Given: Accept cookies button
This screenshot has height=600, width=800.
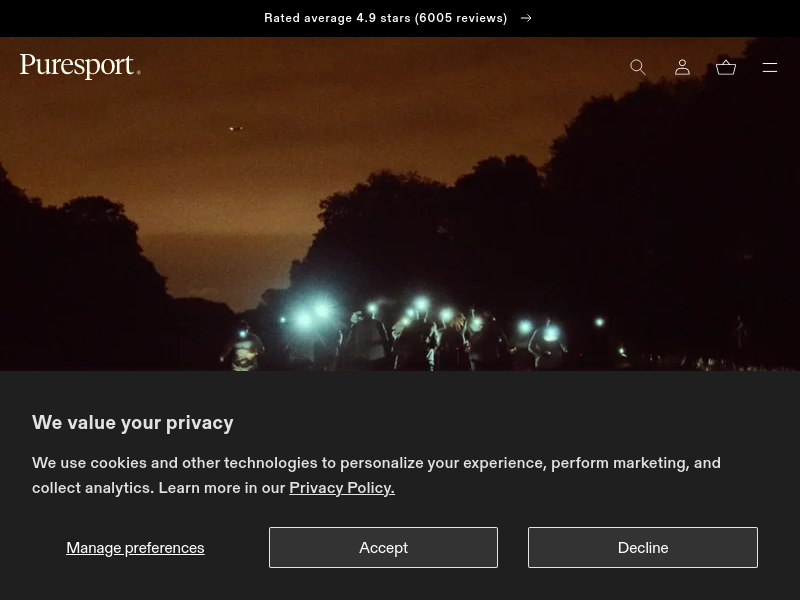Looking at the screenshot, I should pos(383,547).
